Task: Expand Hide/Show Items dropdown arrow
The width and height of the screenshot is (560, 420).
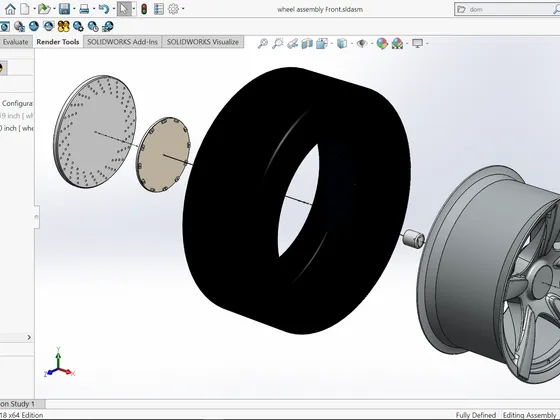Action: [x=372, y=44]
